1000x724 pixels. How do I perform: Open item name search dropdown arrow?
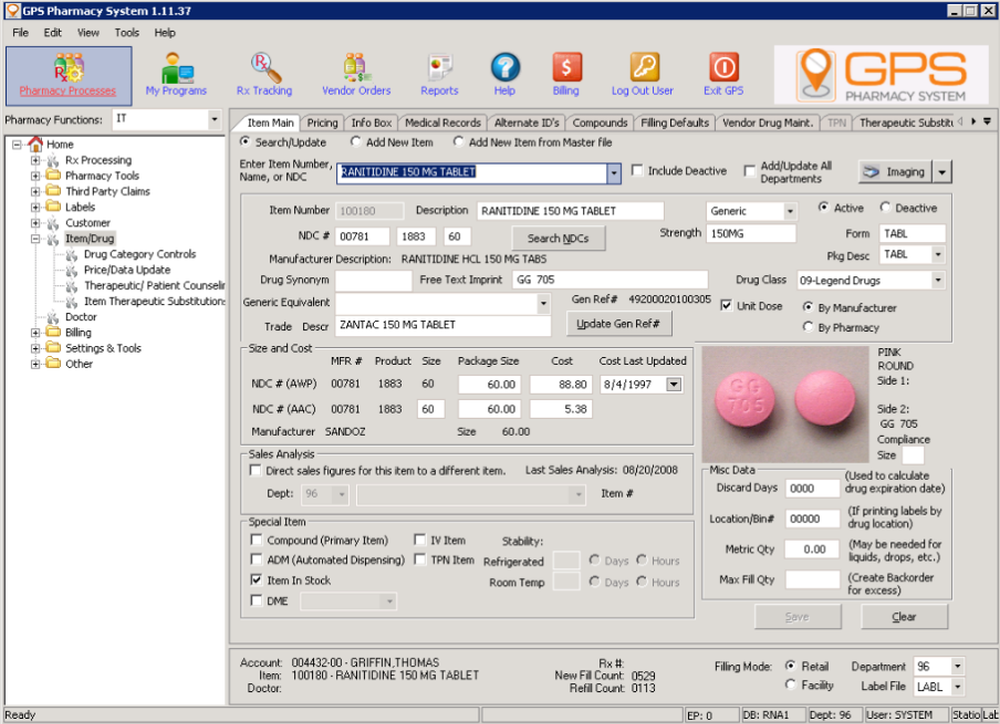tap(614, 173)
